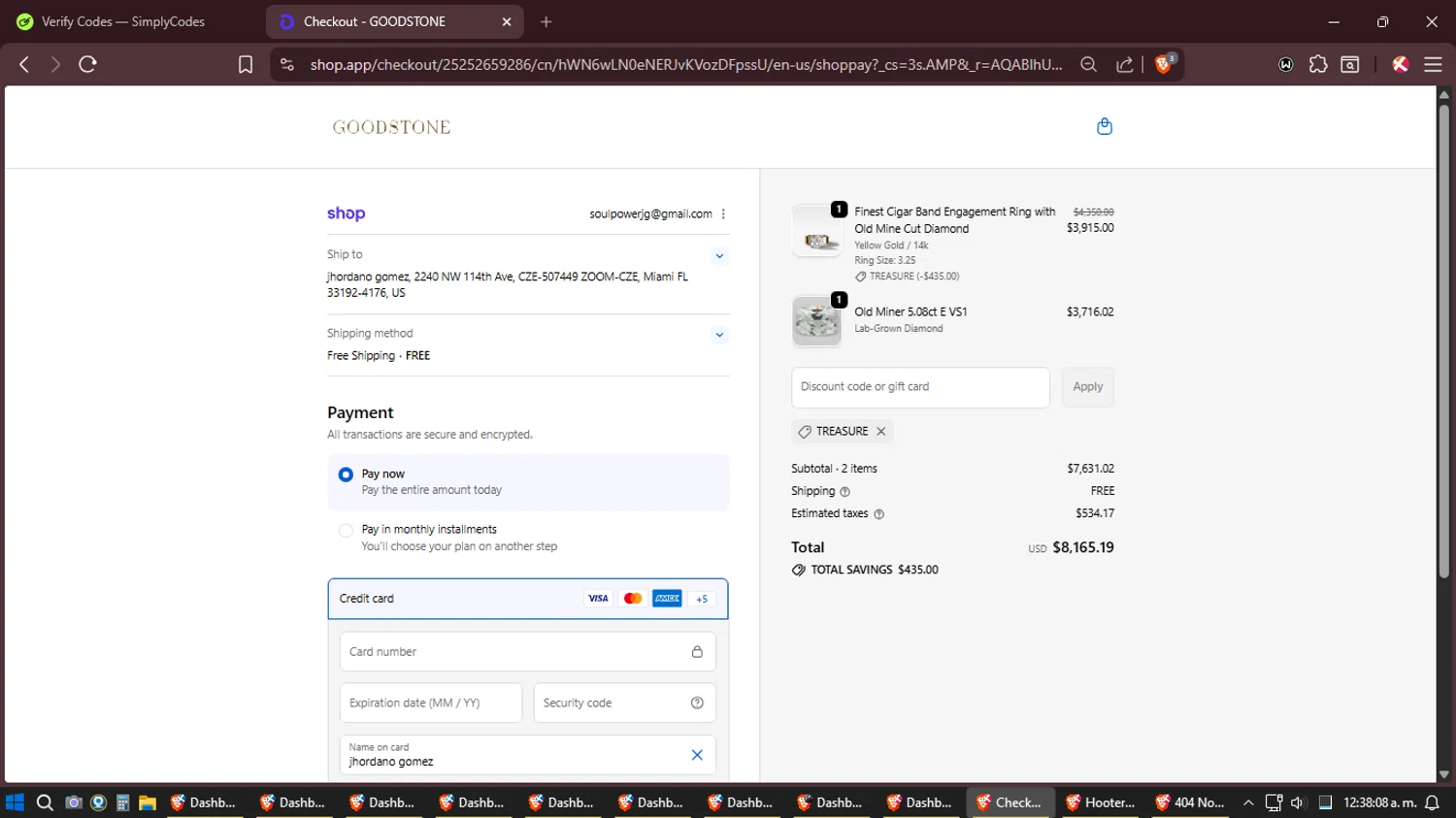The image size is (1456, 818).
Task: Show the +5 more card types badge
Action: pyautogui.click(x=702, y=599)
